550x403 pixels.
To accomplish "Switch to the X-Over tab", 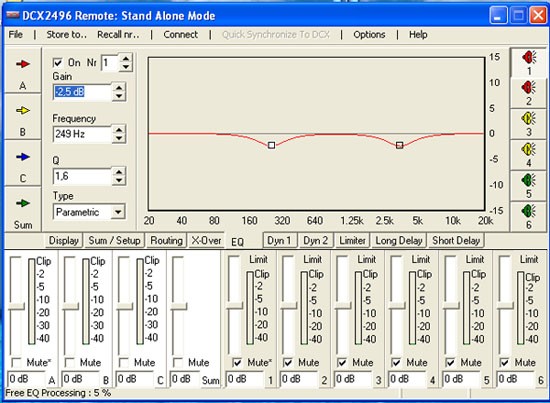I will click(x=206, y=241).
